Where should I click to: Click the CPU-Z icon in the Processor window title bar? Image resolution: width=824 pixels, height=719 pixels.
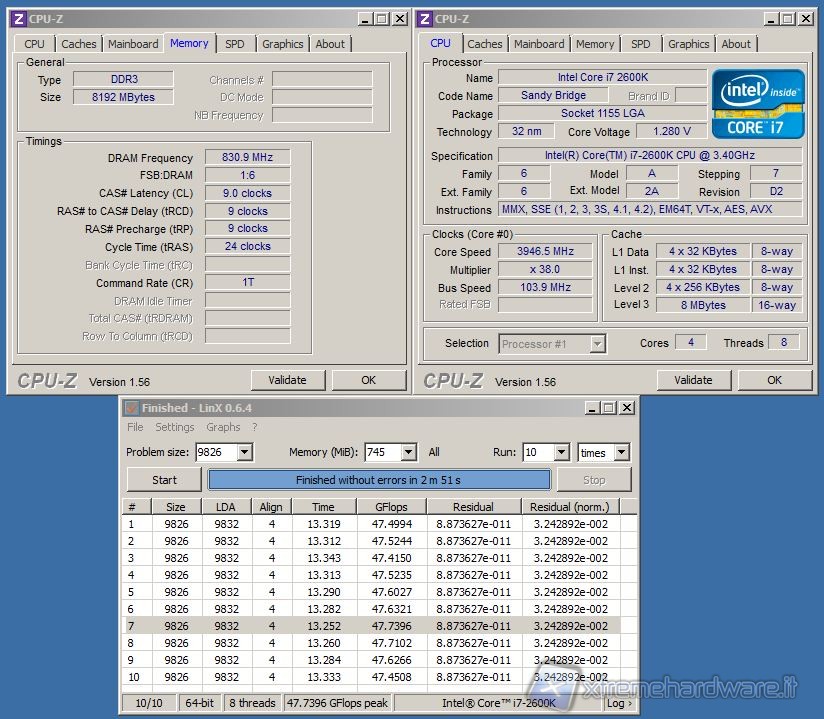click(x=424, y=18)
